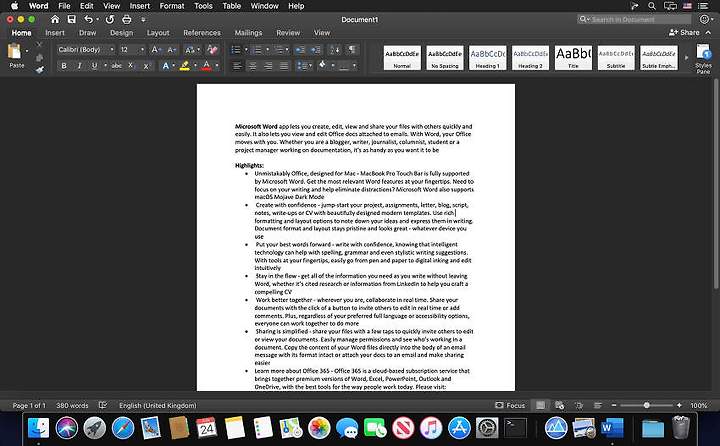Click in the Search in Document field
The image size is (720, 446).
click(635, 19)
